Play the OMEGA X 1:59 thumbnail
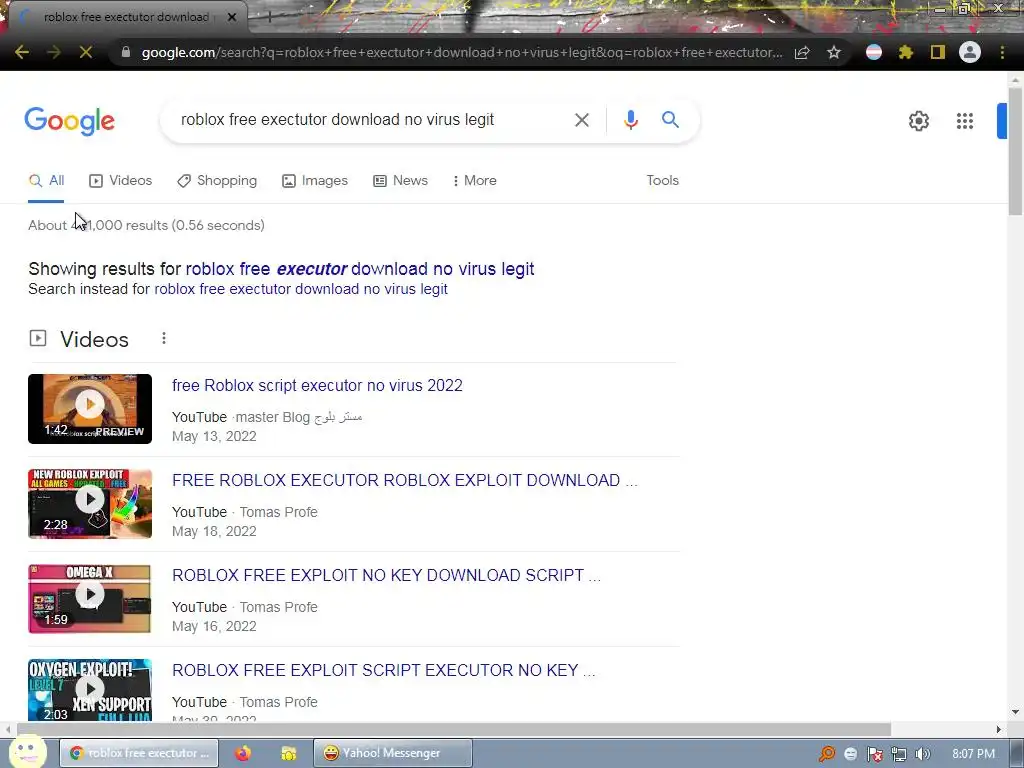 tap(90, 599)
